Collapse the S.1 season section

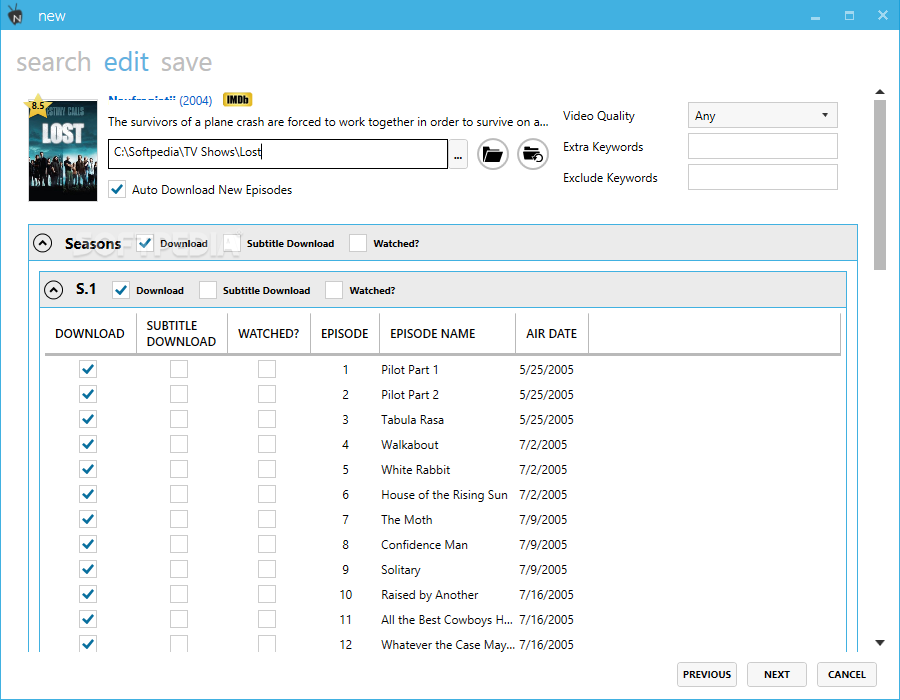[53, 290]
